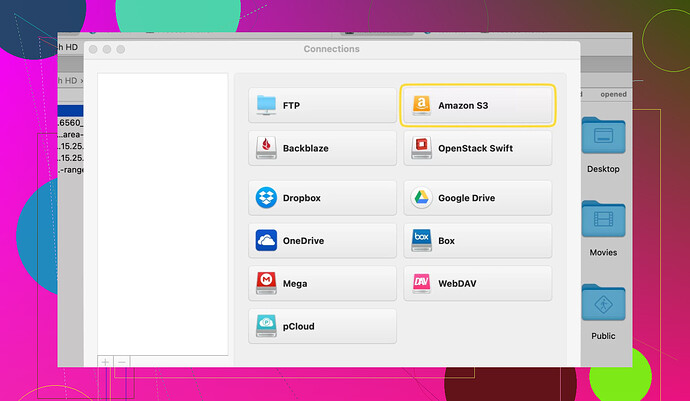Choose the Mega connection label
Viewport: 690px width, 401px height.
(x=295, y=283)
